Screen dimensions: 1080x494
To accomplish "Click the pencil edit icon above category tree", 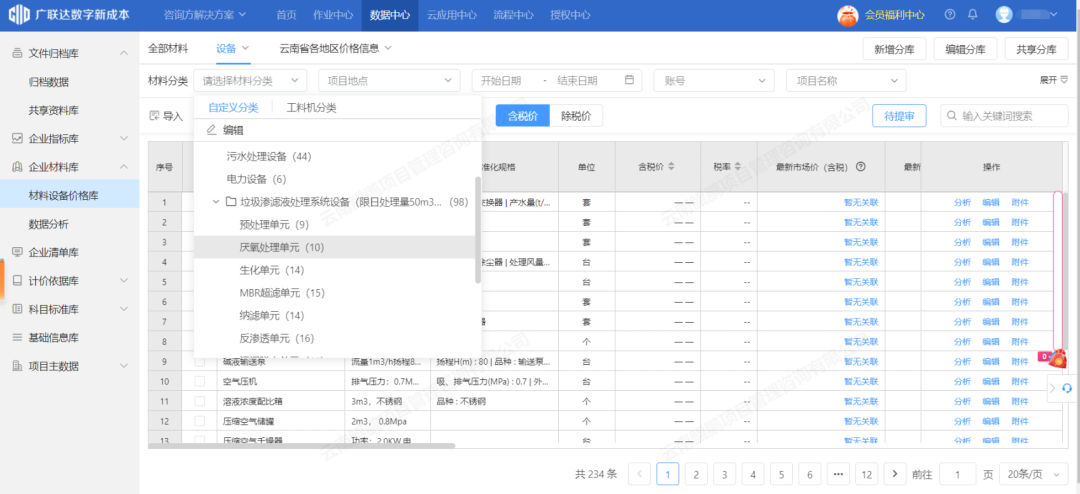I will (x=211, y=130).
